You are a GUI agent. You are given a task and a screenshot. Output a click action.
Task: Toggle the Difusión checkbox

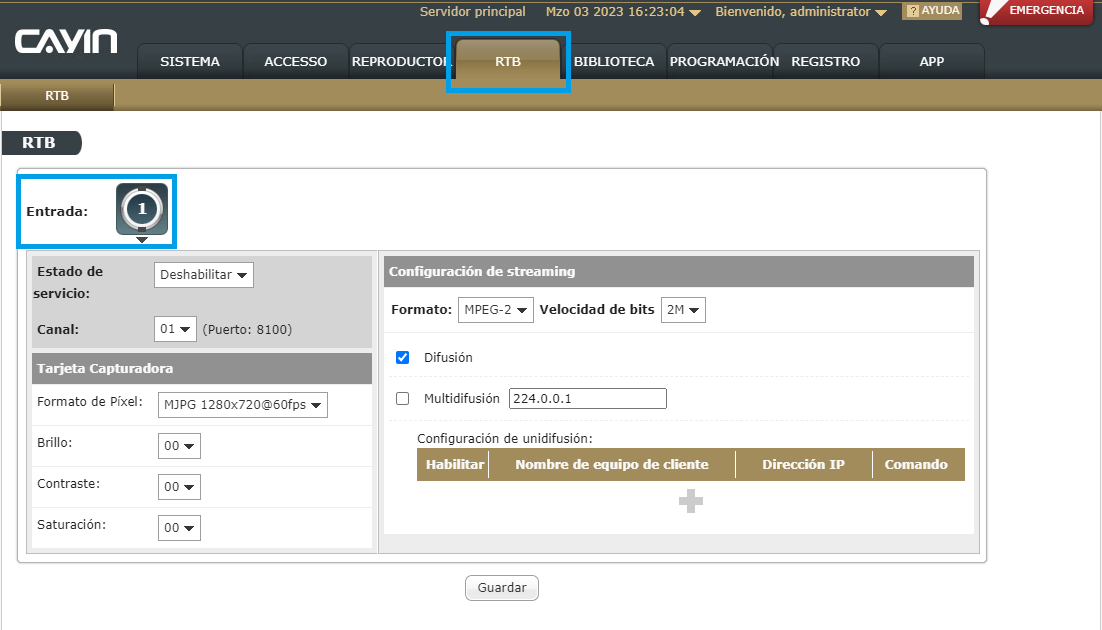coord(403,357)
